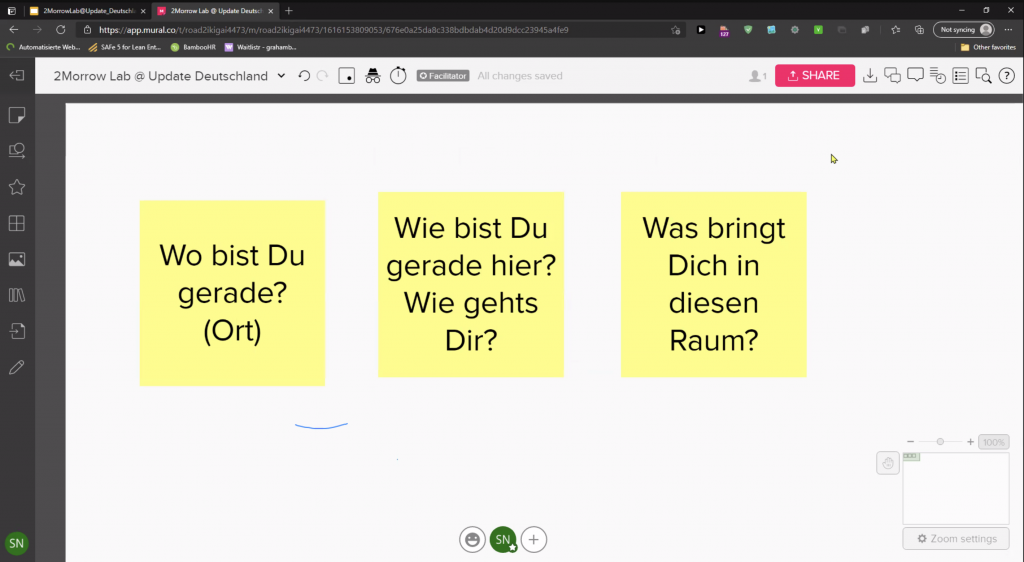Image resolution: width=1024 pixels, height=562 pixels.
Task: Expand the mural title dropdown arrow
Action: point(281,76)
